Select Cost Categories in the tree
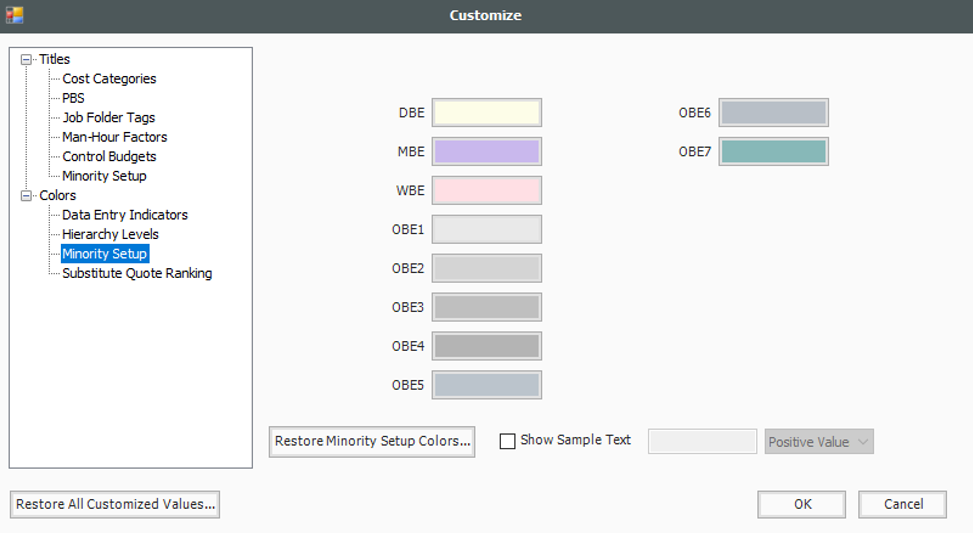 pyautogui.click(x=109, y=79)
